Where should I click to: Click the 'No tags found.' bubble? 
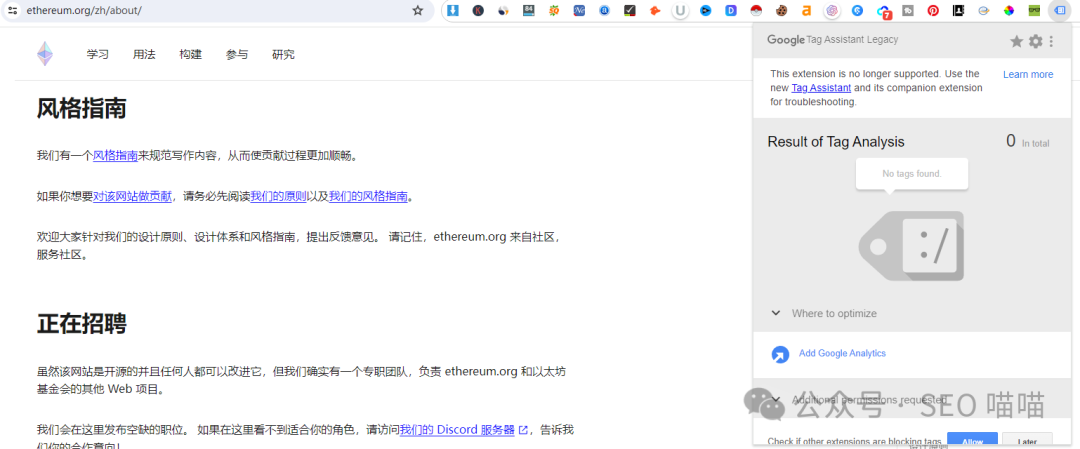tap(912, 174)
